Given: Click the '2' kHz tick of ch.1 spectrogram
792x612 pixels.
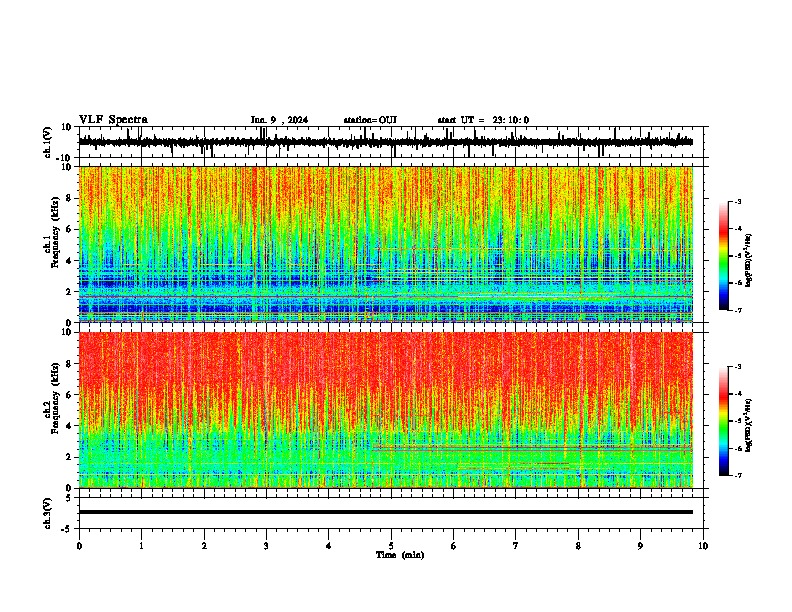Looking at the screenshot, I should (x=69, y=292).
